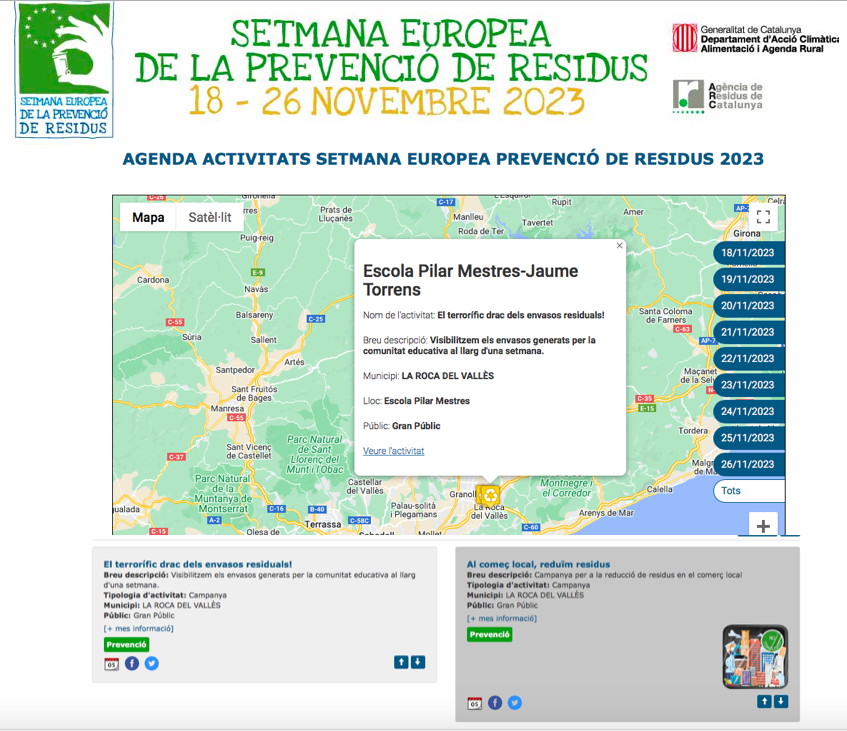Click the Facebook share icon in the first card
Viewport: 847px width, 731px height.
point(132,663)
